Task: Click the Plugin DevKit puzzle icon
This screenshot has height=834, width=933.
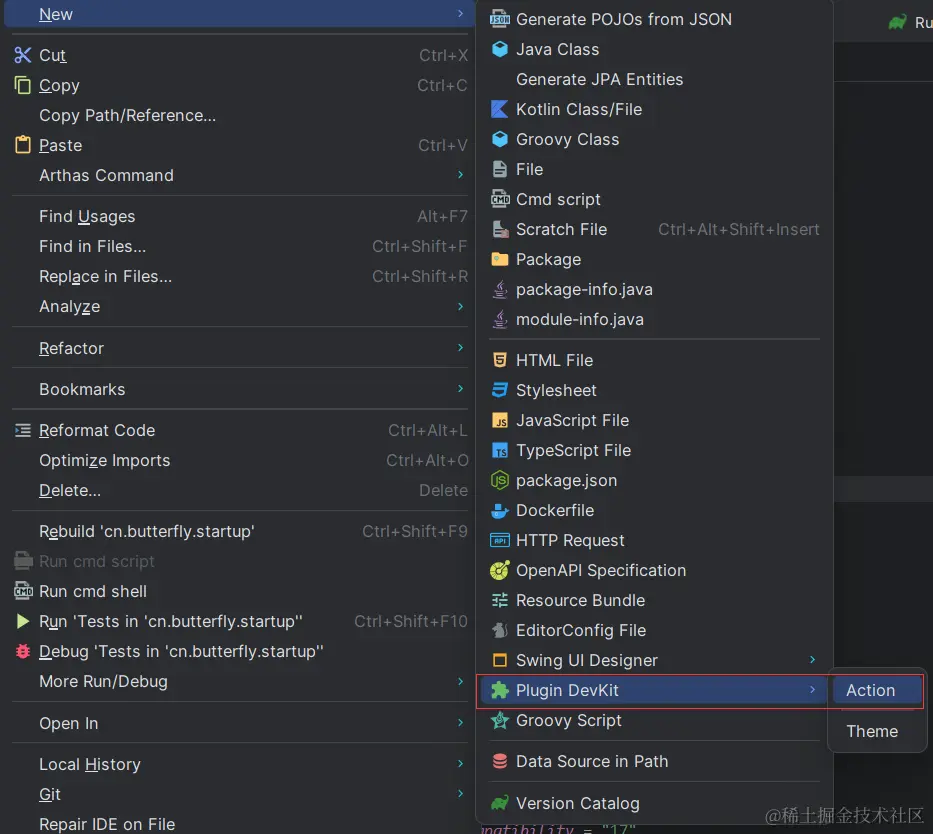Action: tap(500, 690)
